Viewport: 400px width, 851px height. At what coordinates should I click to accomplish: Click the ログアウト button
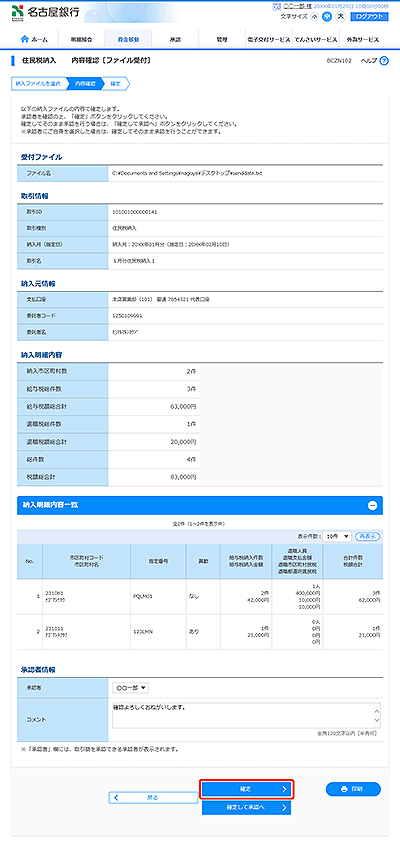point(370,16)
